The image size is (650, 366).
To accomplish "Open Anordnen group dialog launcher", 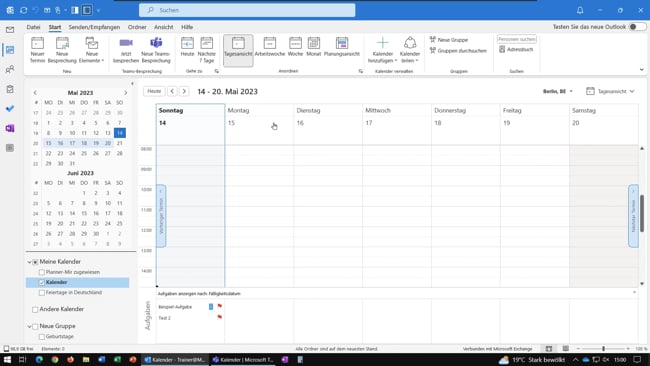I will pos(361,71).
